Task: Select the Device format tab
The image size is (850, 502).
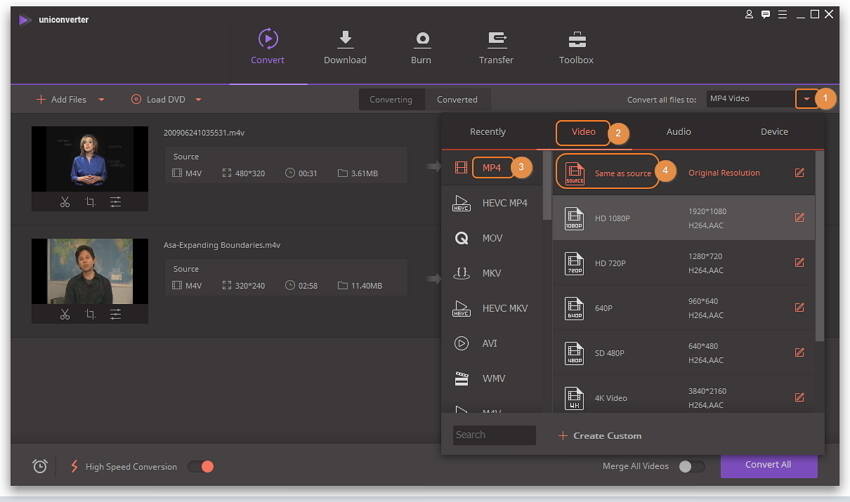Action: 774,132
